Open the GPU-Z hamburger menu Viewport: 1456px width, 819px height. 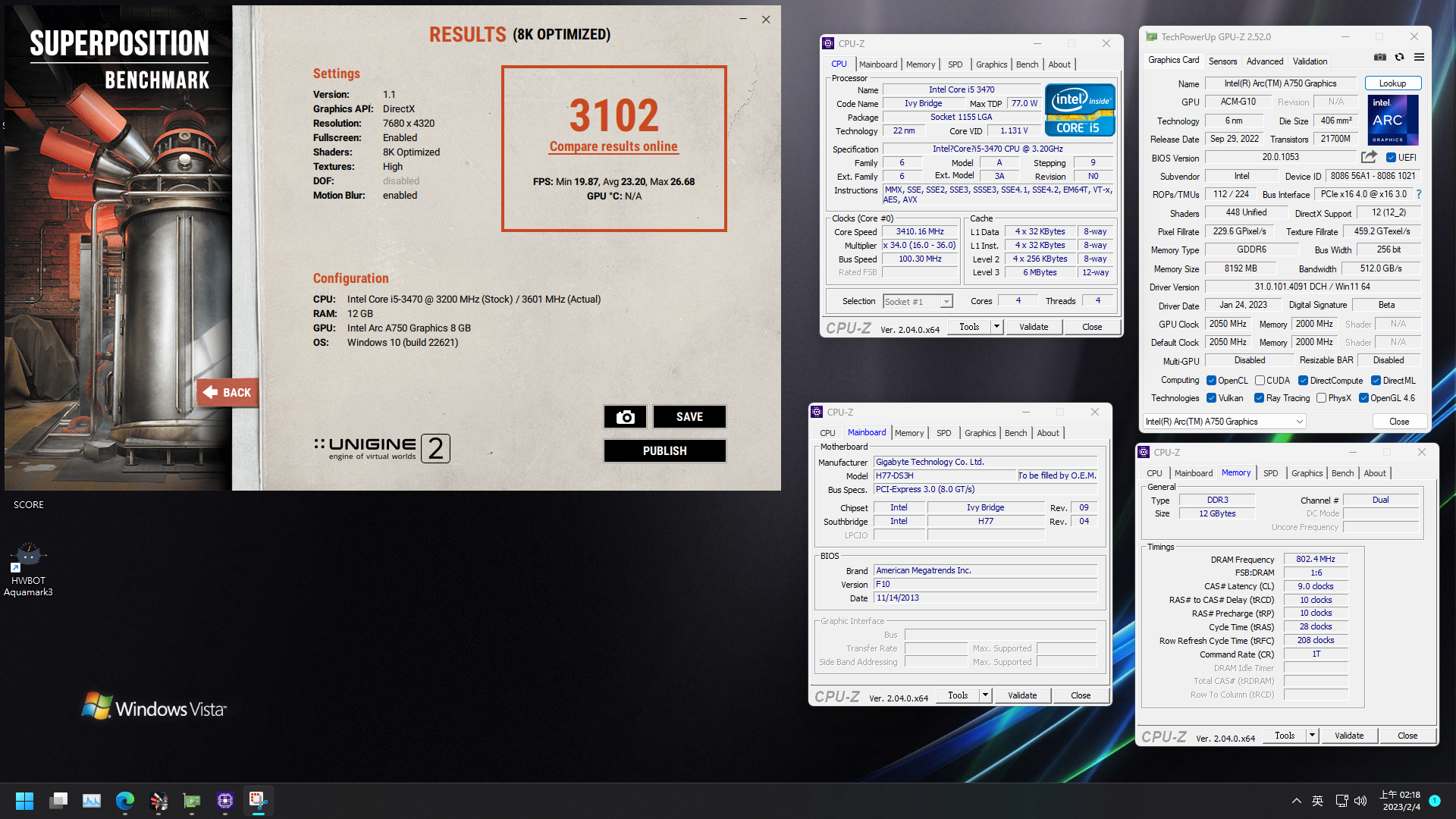point(1419,57)
